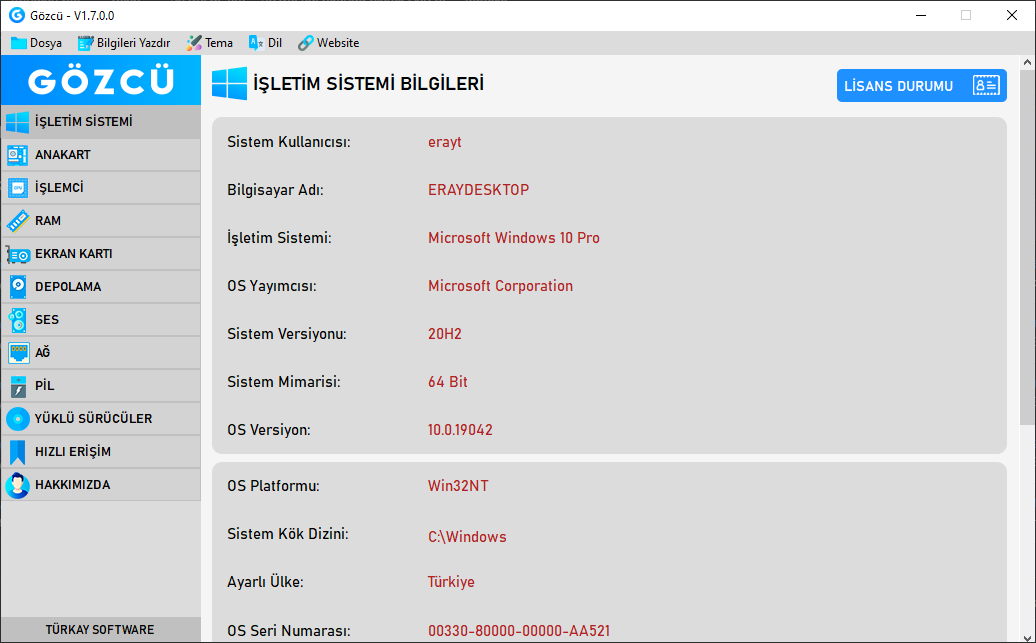
Task: Close the Gözcü window
Action: (1012, 15)
